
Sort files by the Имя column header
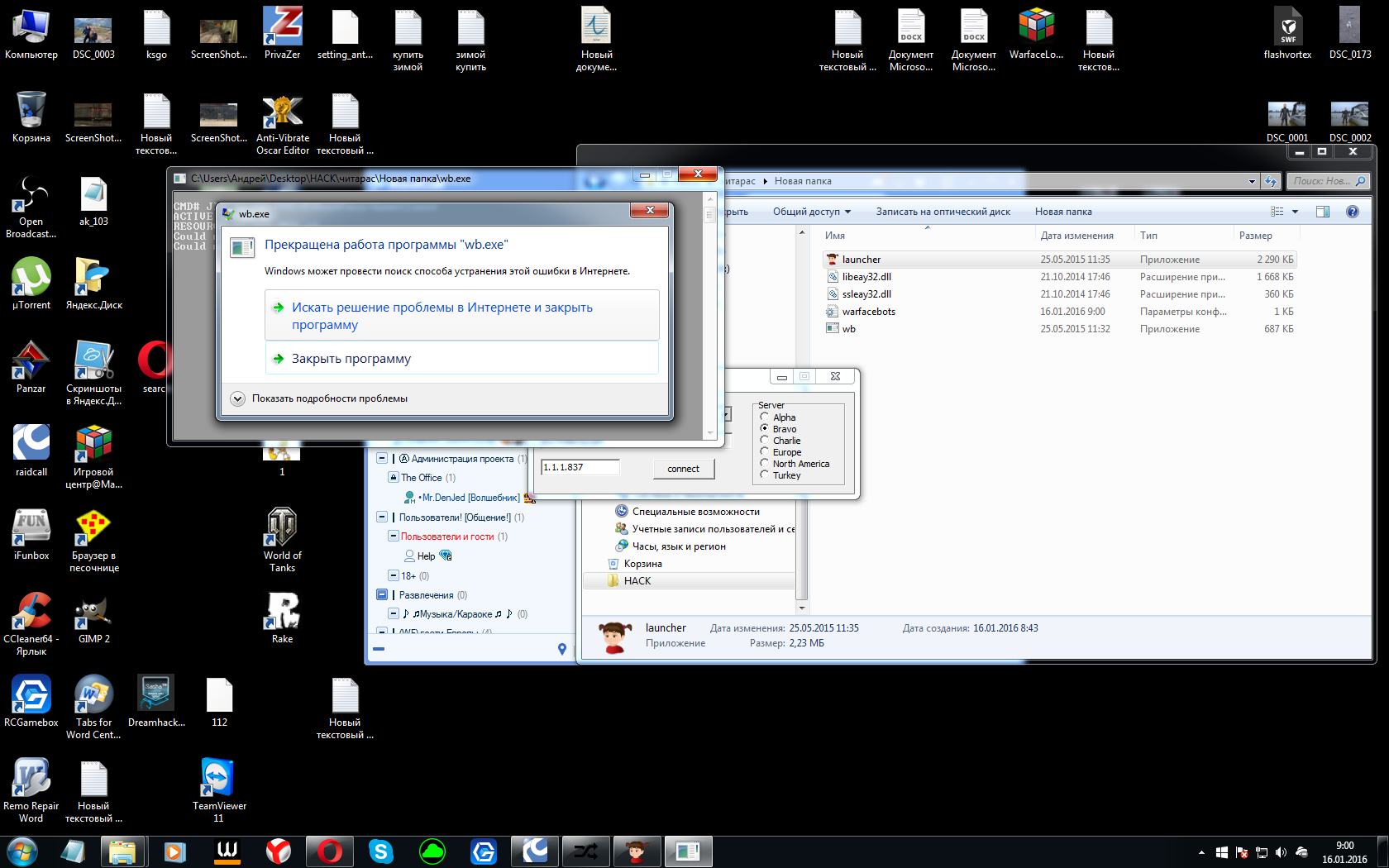(926, 236)
